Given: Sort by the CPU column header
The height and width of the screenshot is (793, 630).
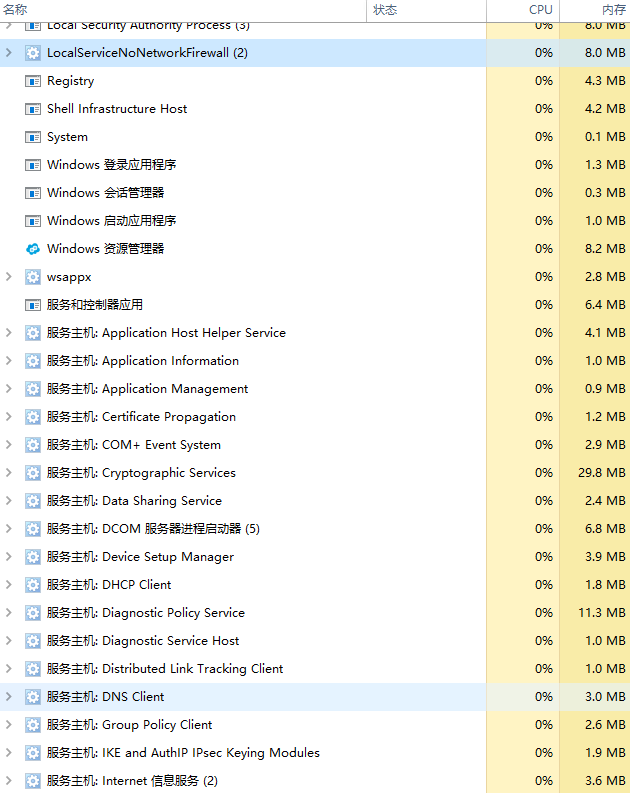Looking at the screenshot, I should pos(523,10).
